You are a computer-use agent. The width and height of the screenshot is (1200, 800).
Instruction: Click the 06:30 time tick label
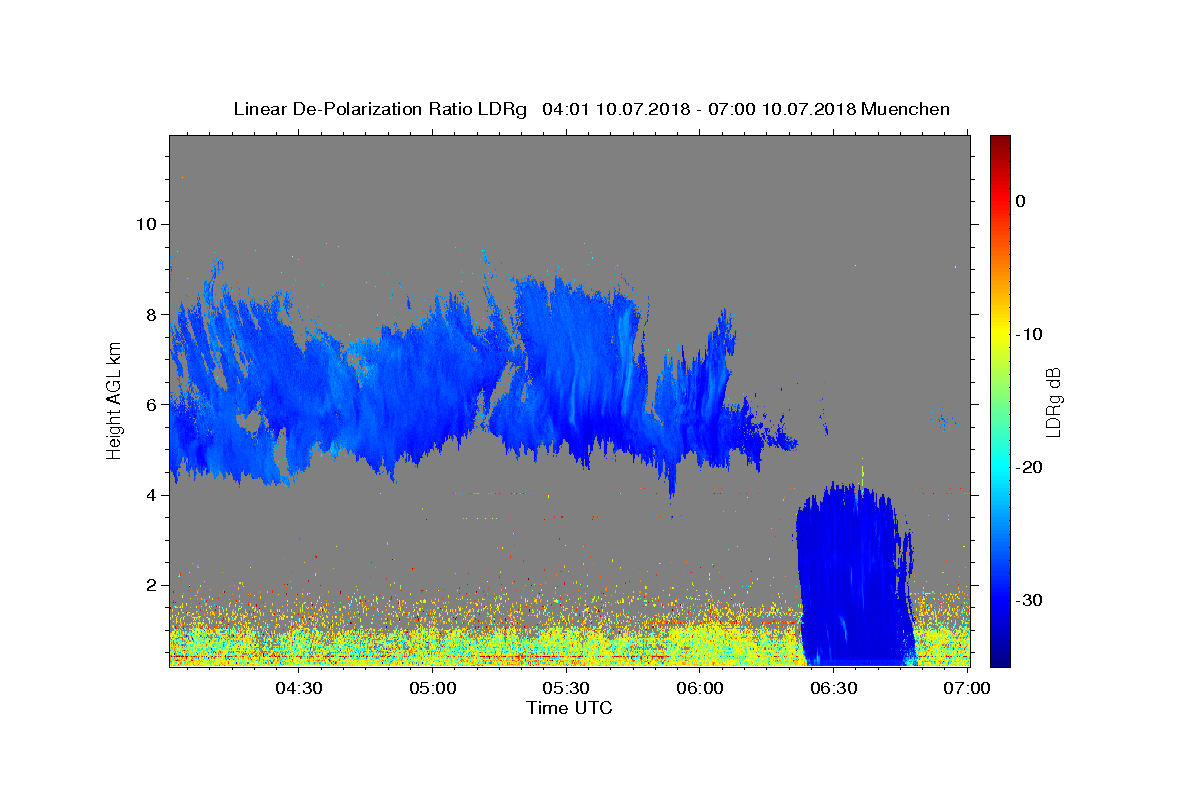pyautogui.click(x=834, y=688)
